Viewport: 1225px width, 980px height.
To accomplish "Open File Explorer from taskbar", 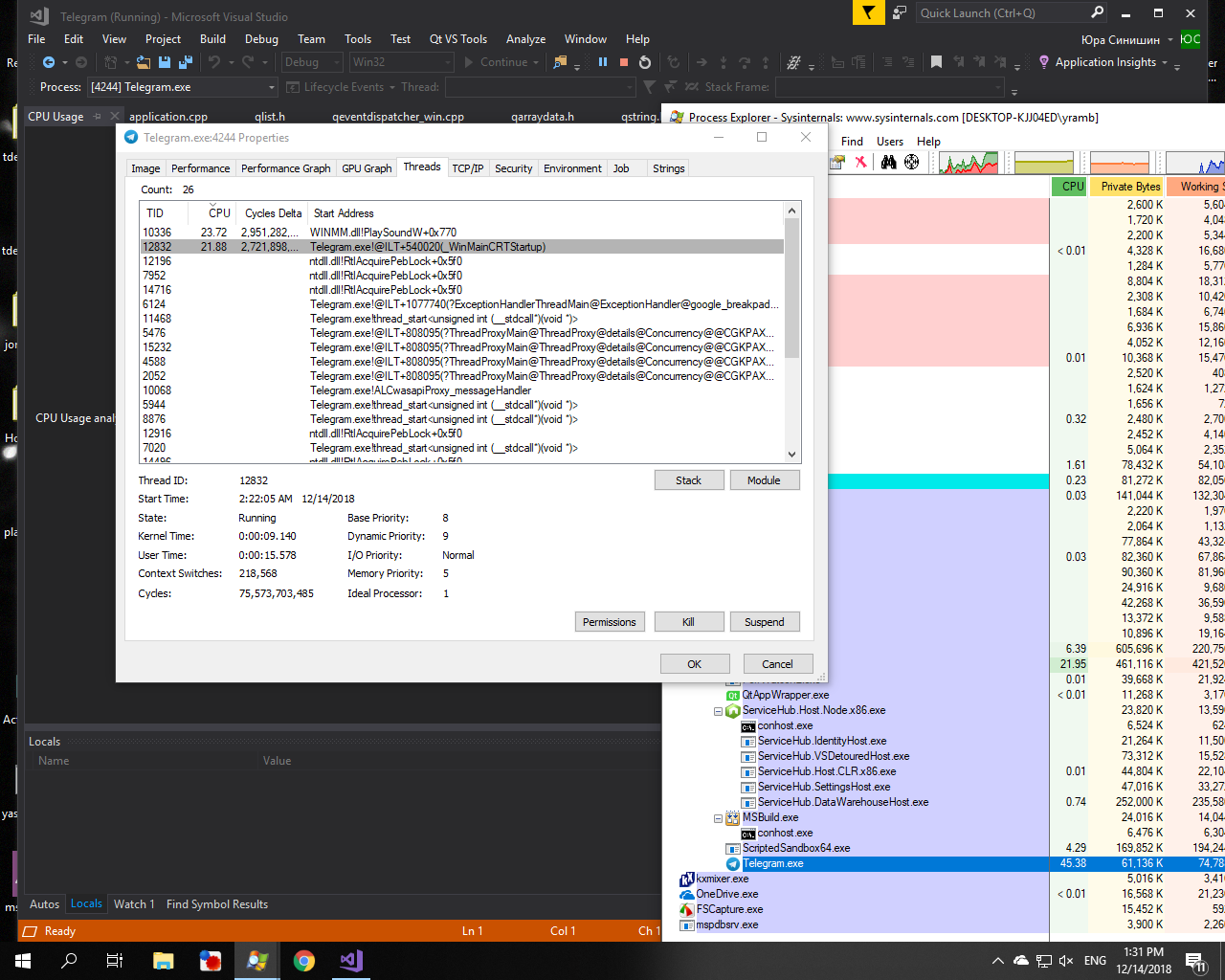I will 163,961.
